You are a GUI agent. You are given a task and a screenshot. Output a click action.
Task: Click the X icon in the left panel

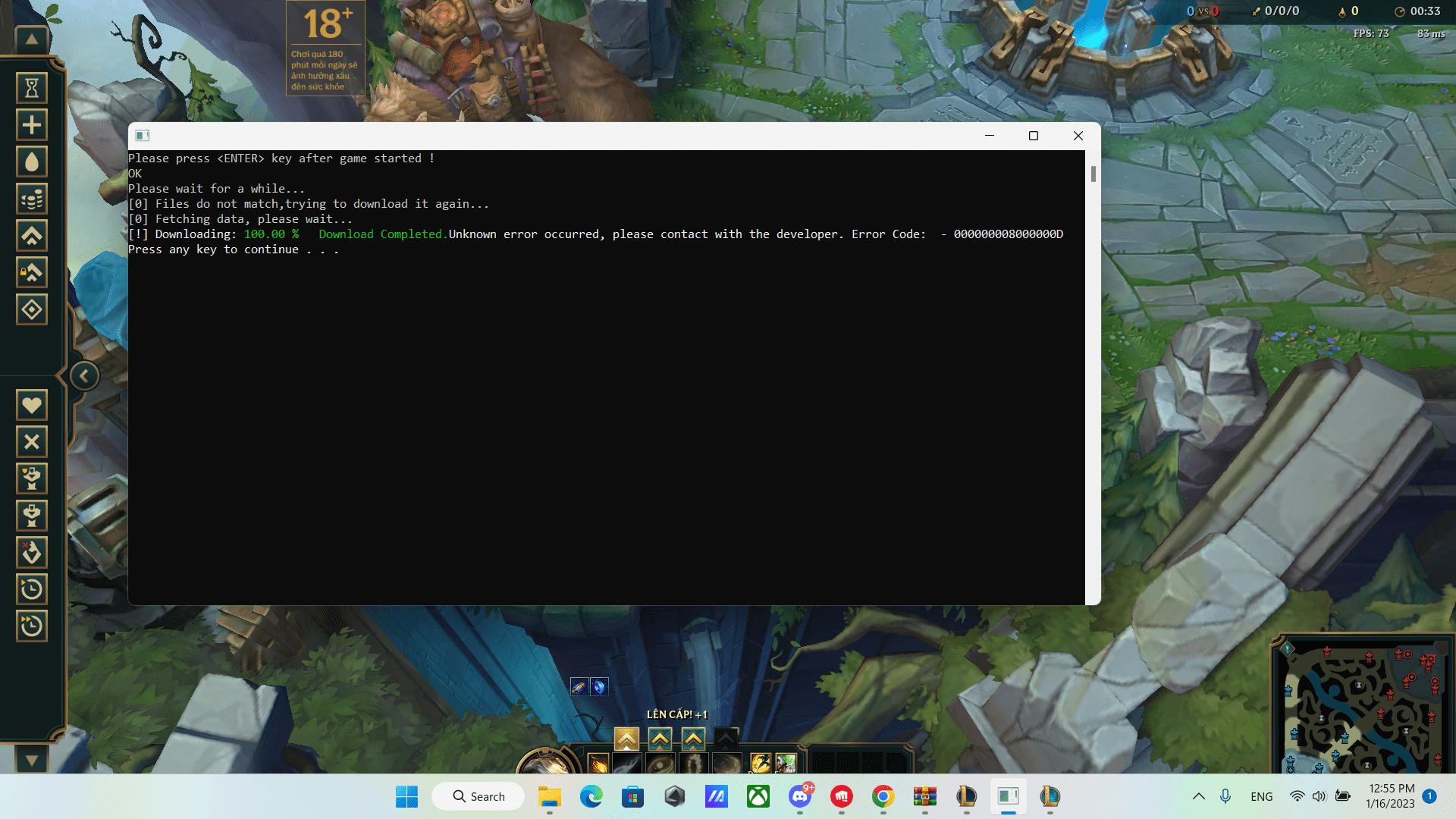[x=32, y=441]
